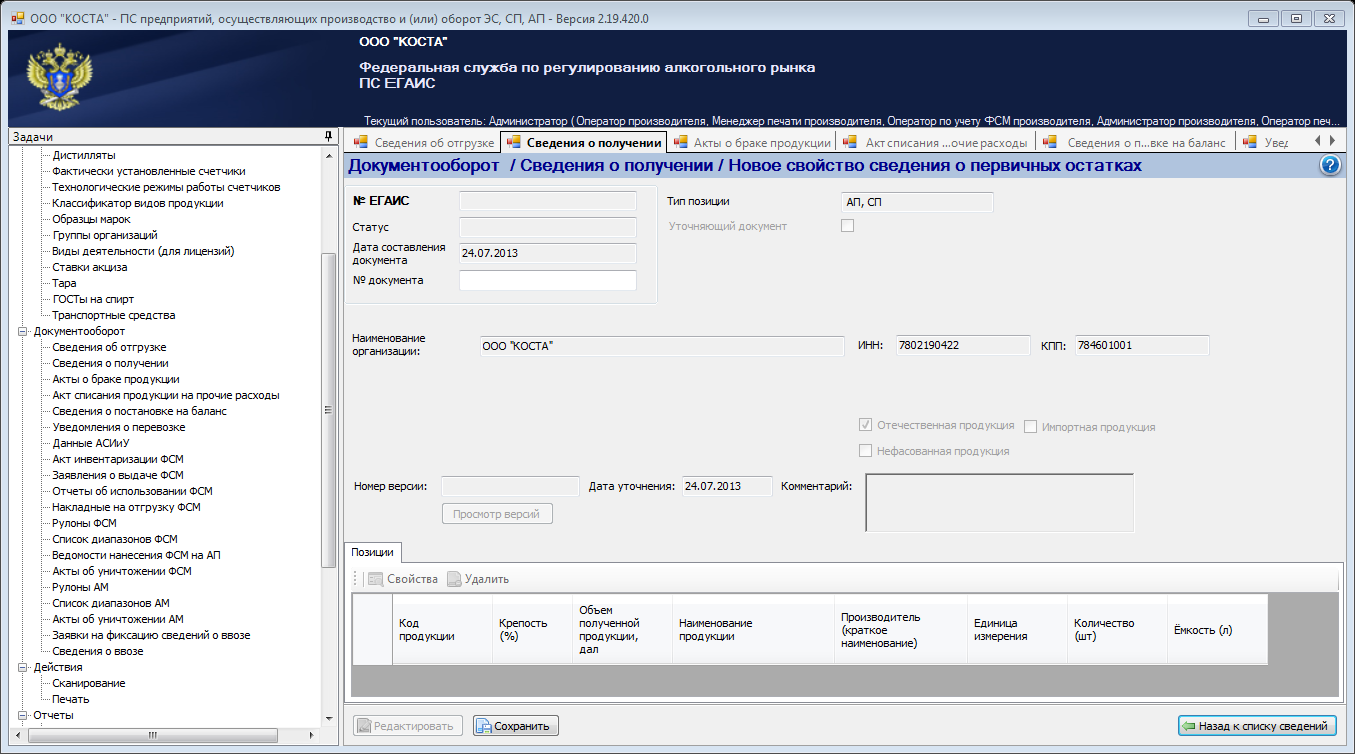Open Сведения о ввозе tree item
1355x754 pixels.
pyautogui.click(x=98, y=651)
